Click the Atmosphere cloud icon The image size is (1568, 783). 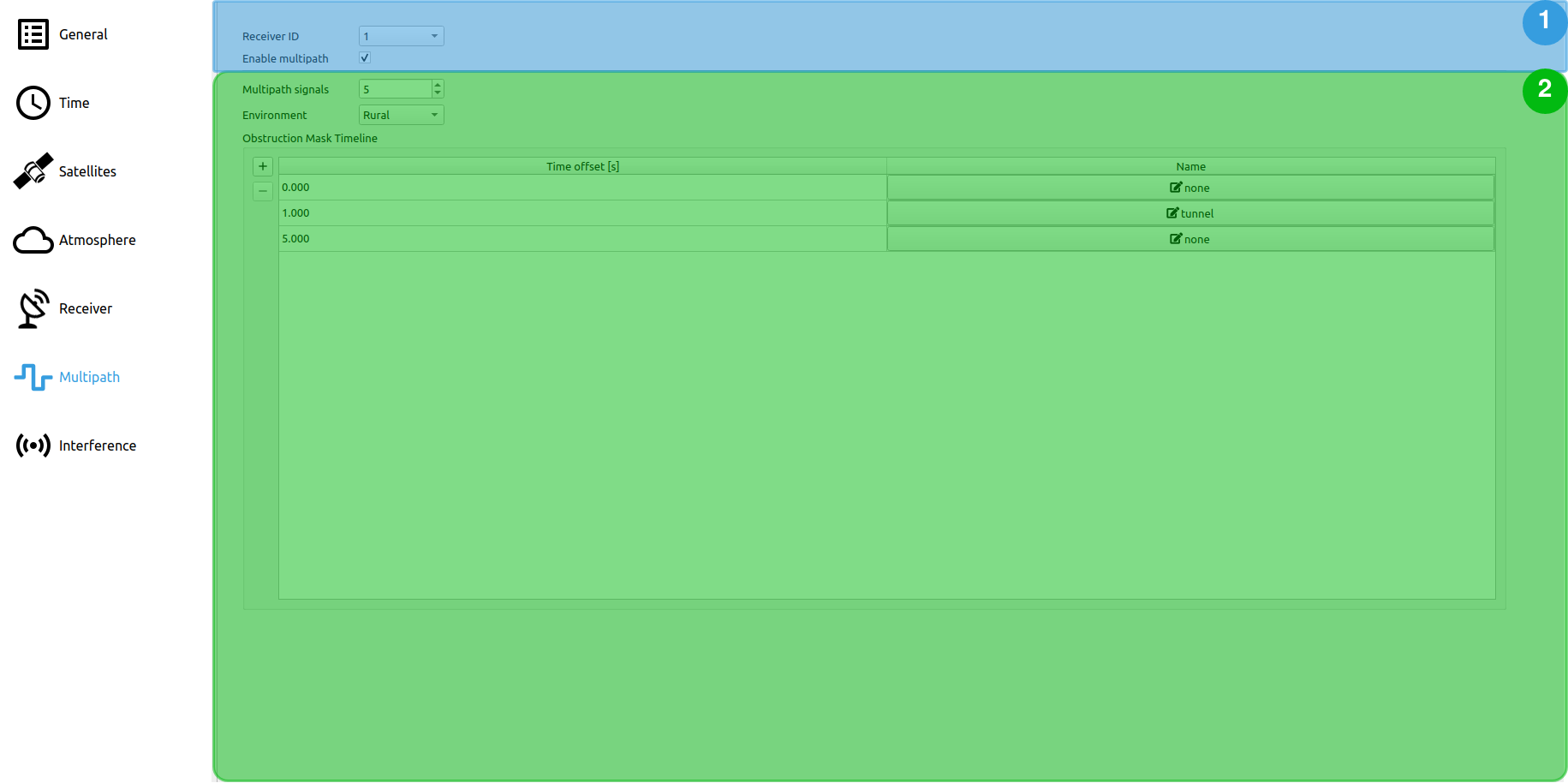point(33,241)
